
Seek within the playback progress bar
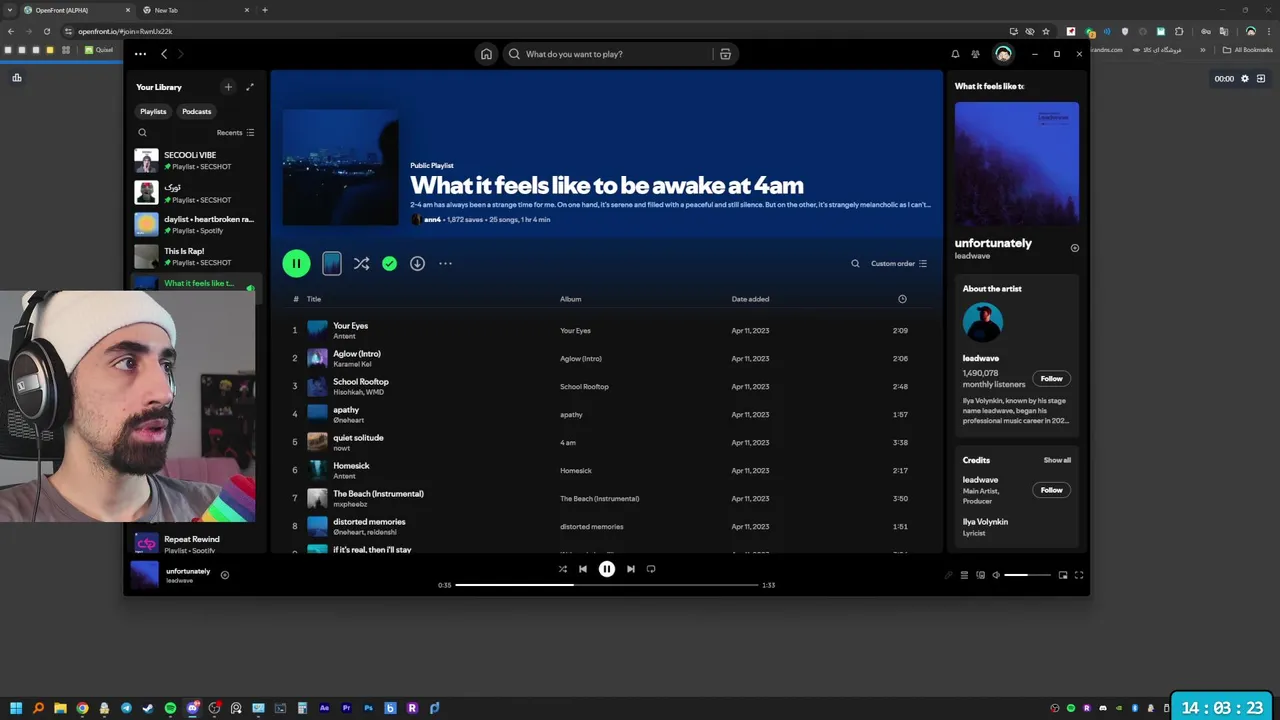click(x=607, y=585)
